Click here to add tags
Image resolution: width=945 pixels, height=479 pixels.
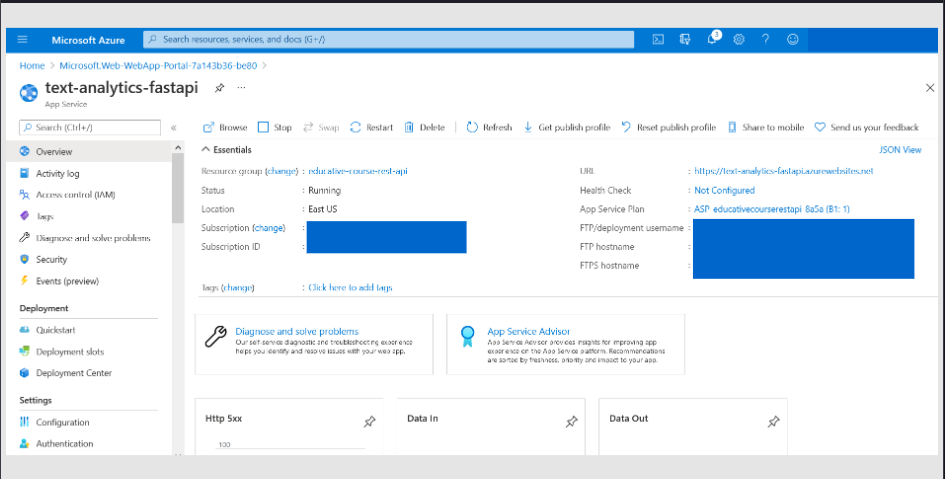coord(350,288)
